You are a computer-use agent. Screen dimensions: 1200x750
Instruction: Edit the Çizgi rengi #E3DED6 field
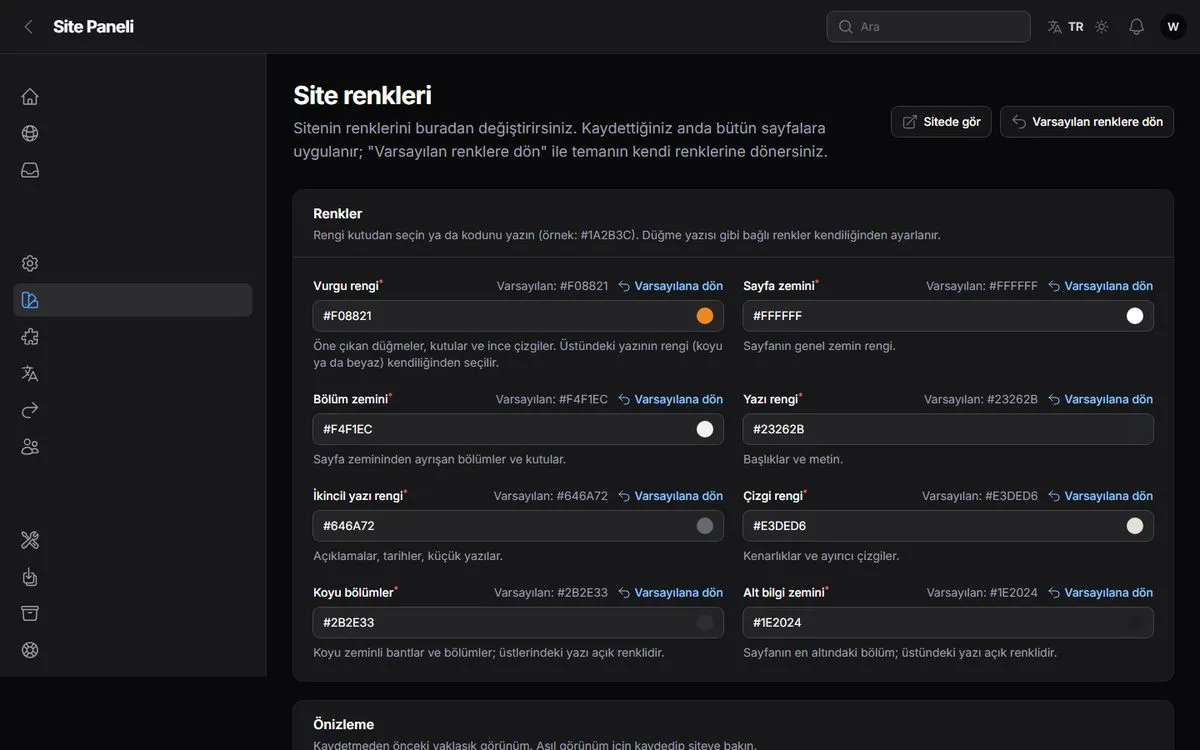(948, 526)
